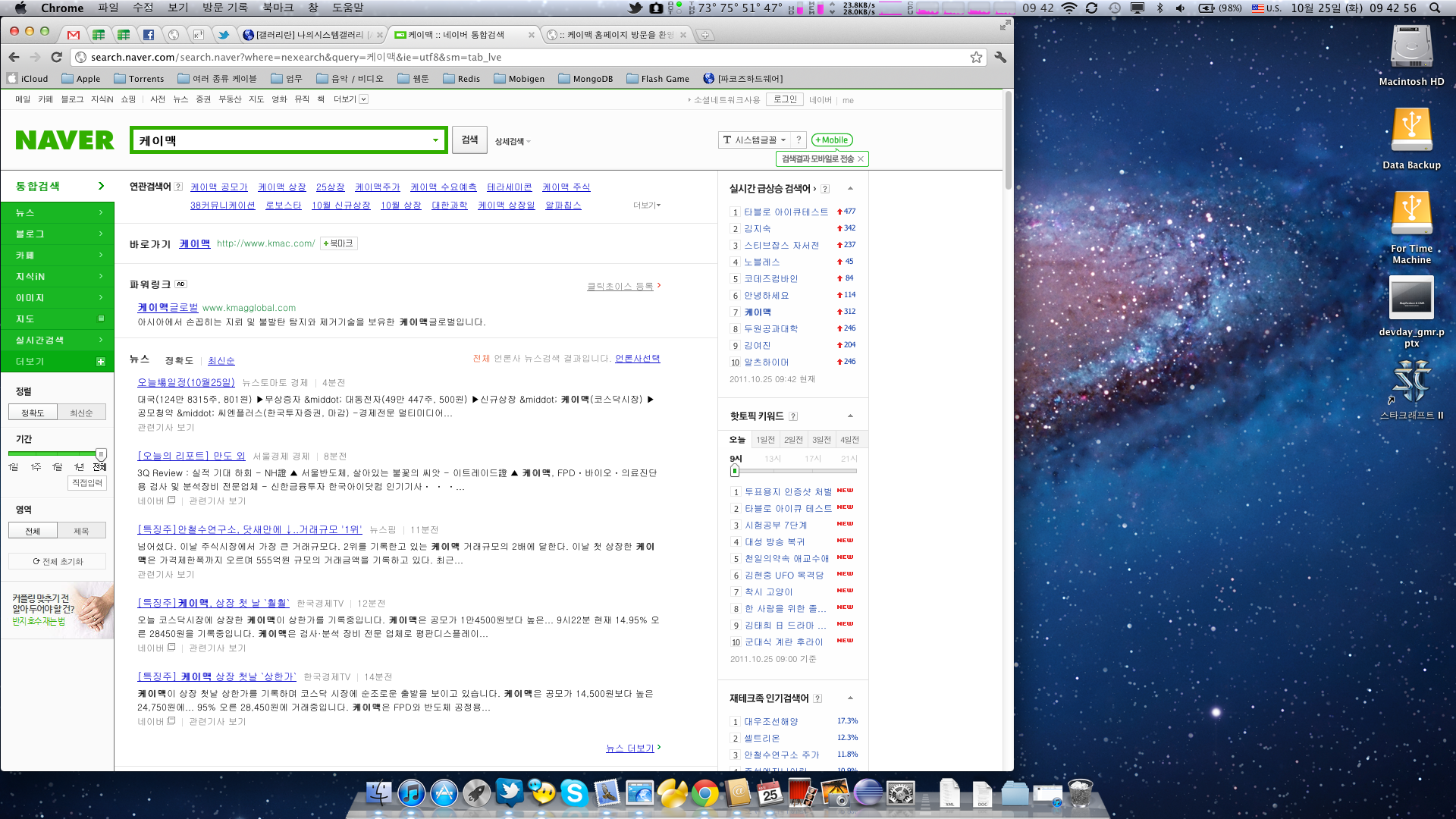Open a new Chrome tab
This screenshot has height=819, width=1456.
point(705,35)
